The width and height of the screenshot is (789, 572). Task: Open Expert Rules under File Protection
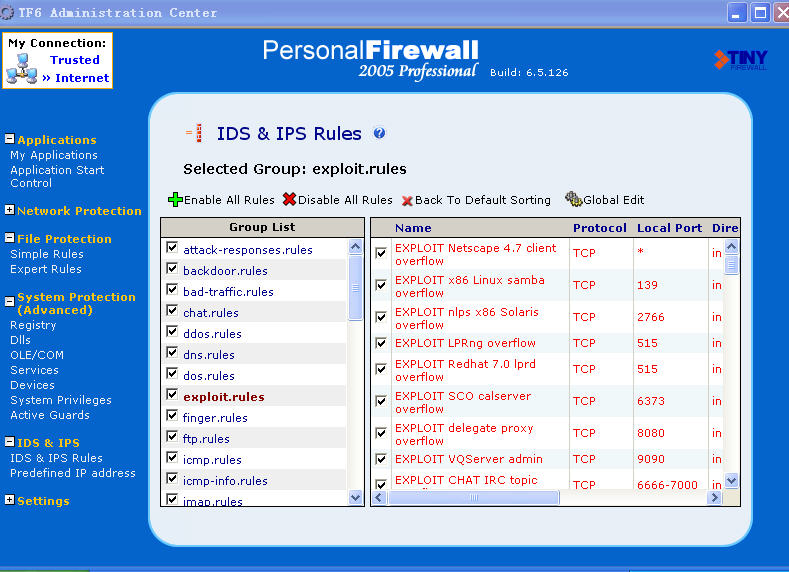(46, 269)
